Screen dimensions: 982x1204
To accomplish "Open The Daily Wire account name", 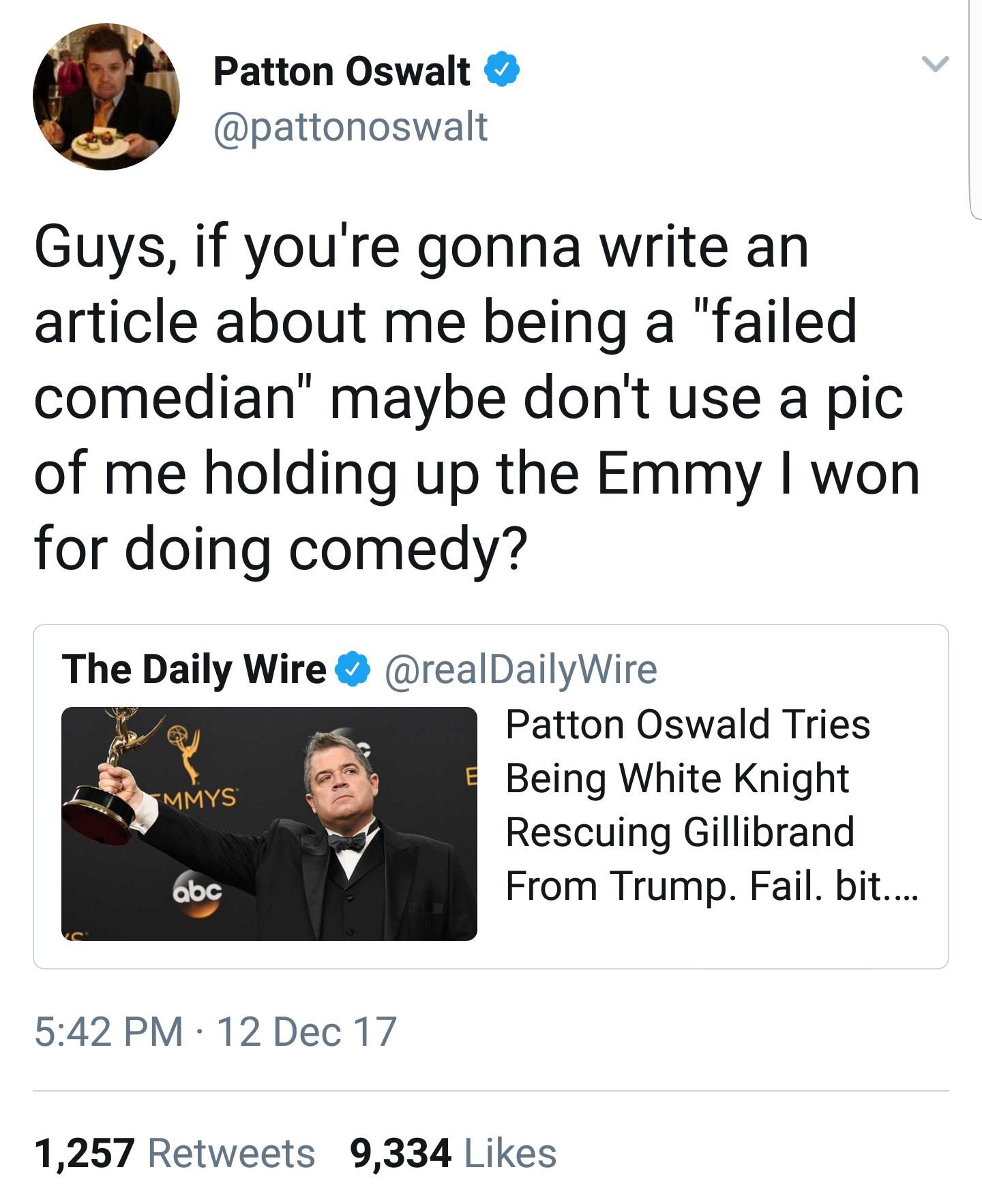I will [194, 669].
